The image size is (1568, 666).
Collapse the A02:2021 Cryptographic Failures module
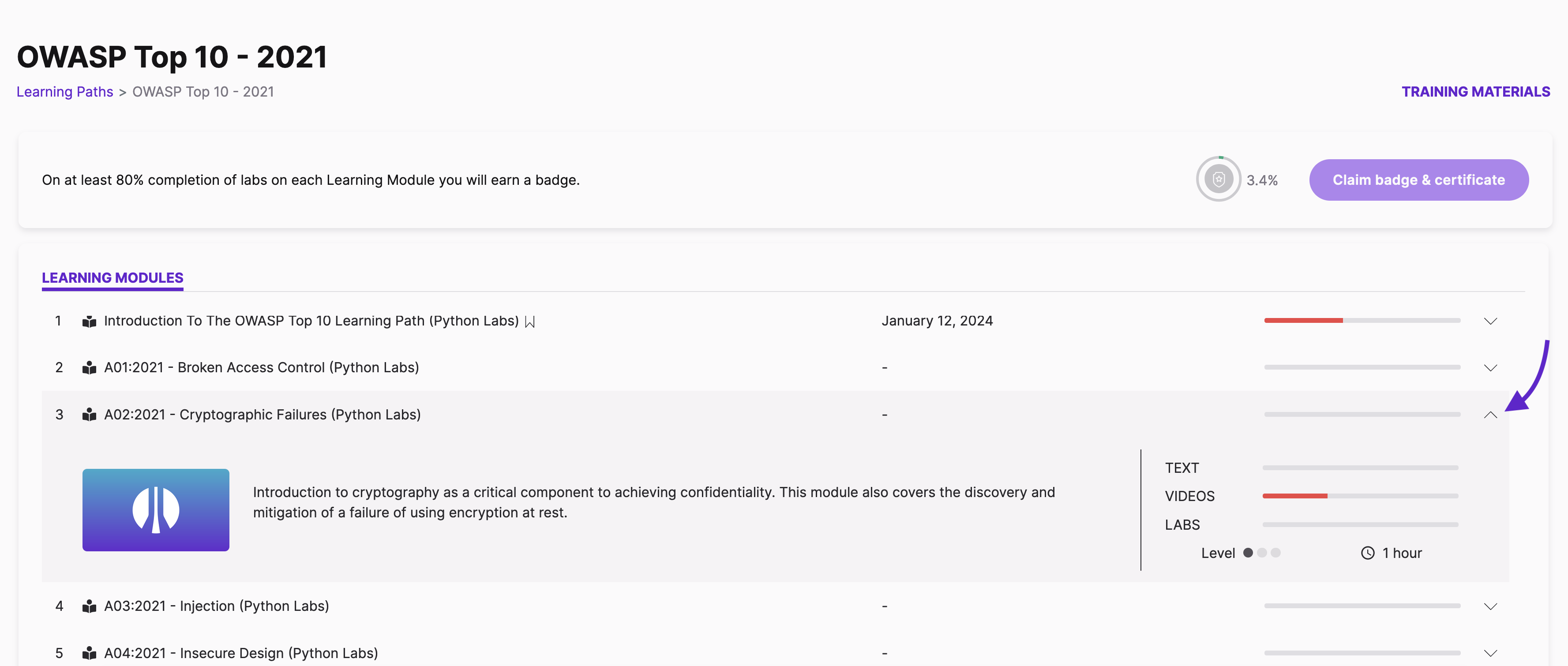pos(1490,415)
